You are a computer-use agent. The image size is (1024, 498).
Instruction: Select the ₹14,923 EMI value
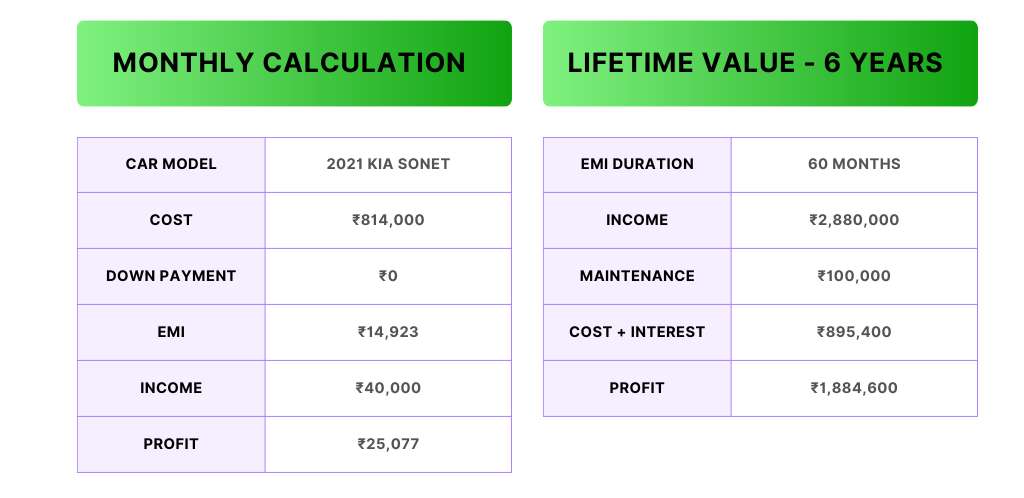click(x=388, y=332)
